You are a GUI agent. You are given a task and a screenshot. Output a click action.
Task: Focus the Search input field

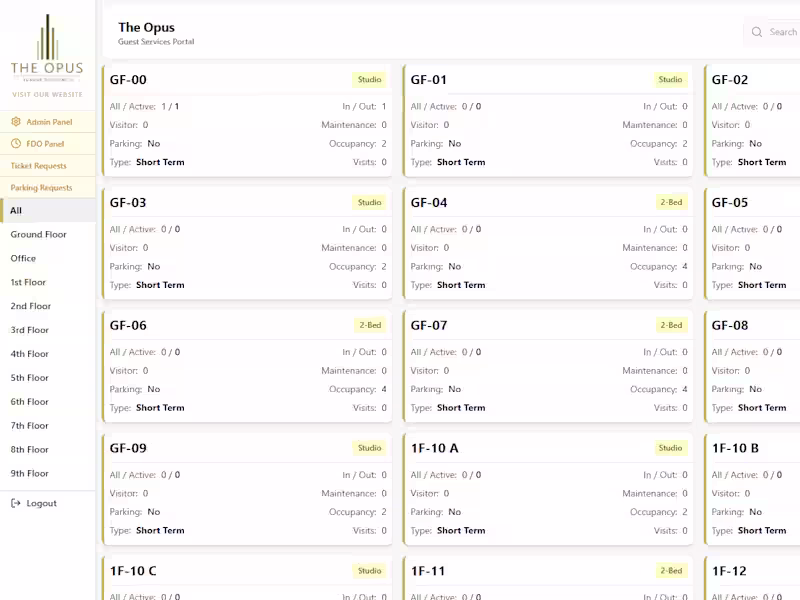772,32
